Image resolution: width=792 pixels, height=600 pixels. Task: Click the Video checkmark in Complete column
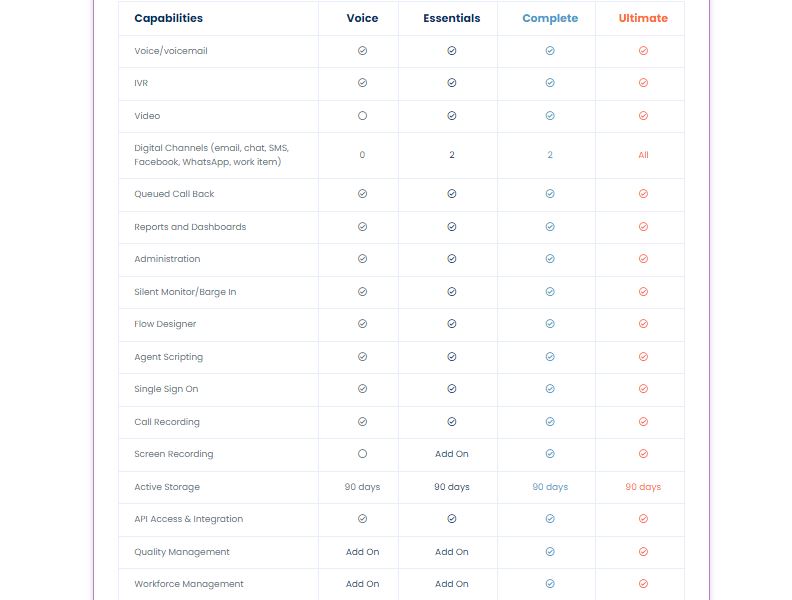(550, 116)
